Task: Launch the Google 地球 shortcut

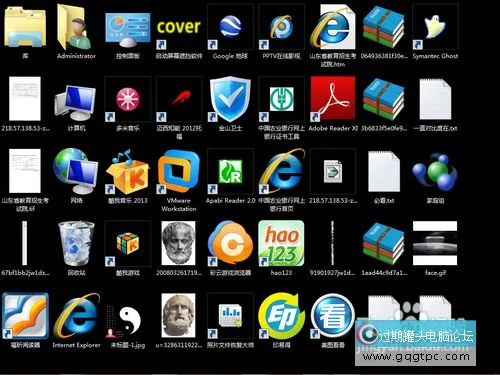Action: (230, 27)
